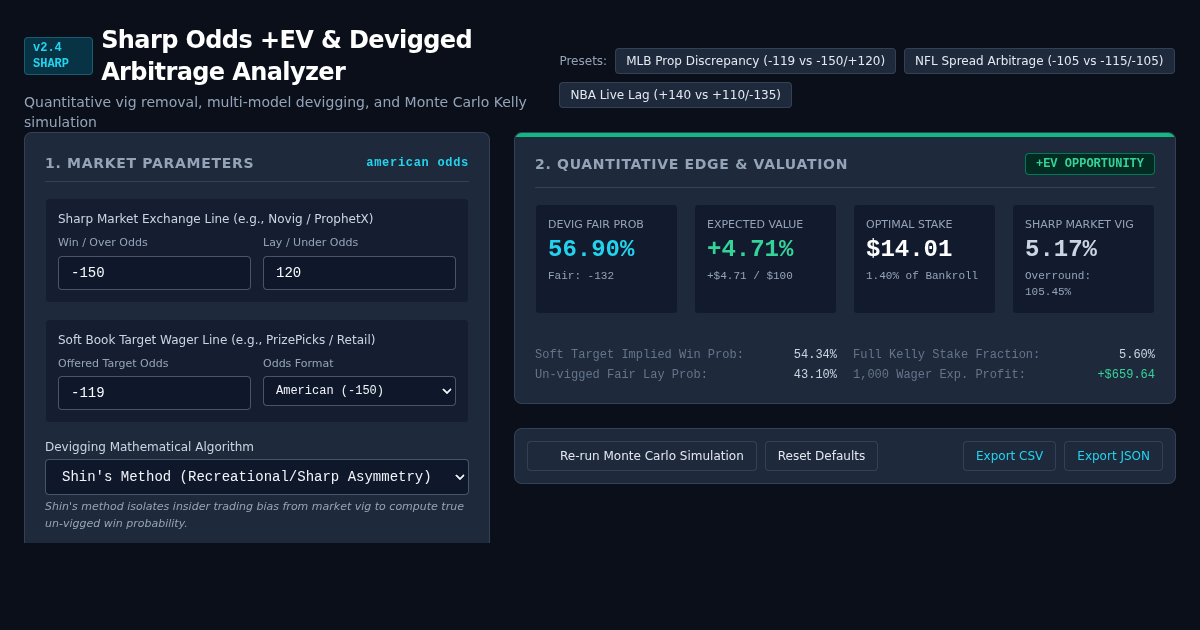1200x630 pixels.
Task: Open the Odds Format dropdown
Action: 359,391
